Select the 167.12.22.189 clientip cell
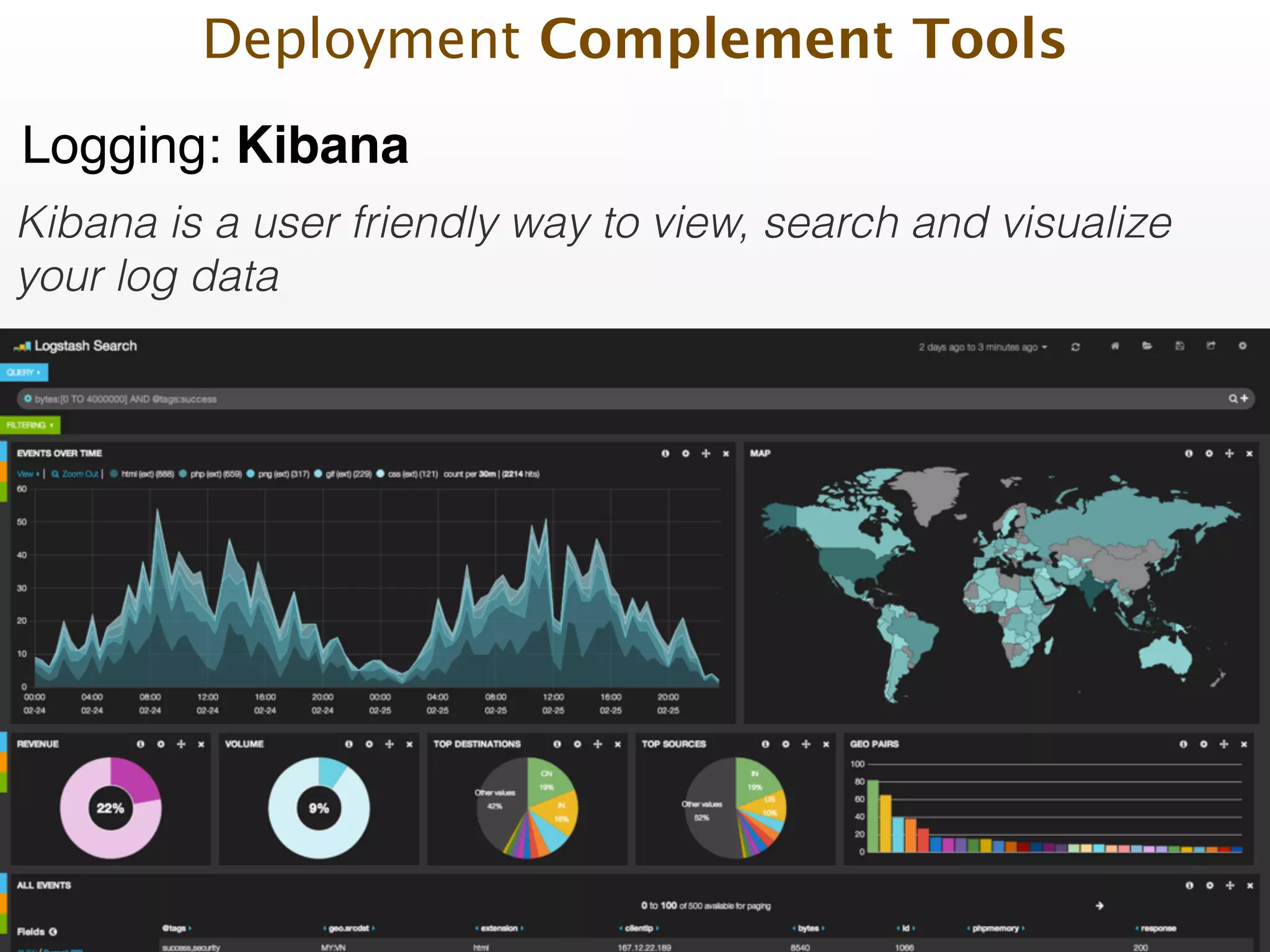Screen dimensions: 1270x952 (644, 947)
